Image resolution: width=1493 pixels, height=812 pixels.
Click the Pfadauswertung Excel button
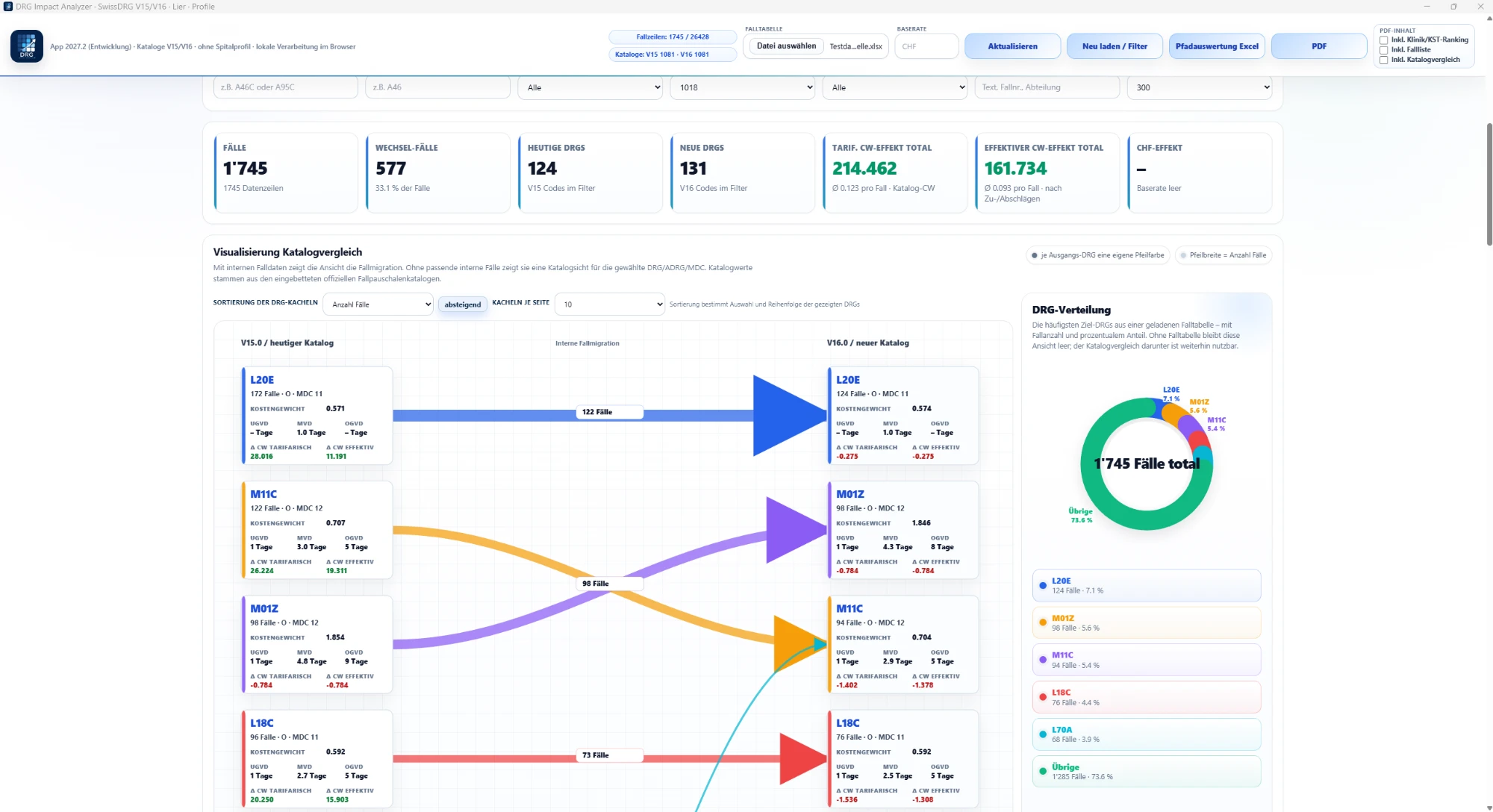coord(1217,46)
